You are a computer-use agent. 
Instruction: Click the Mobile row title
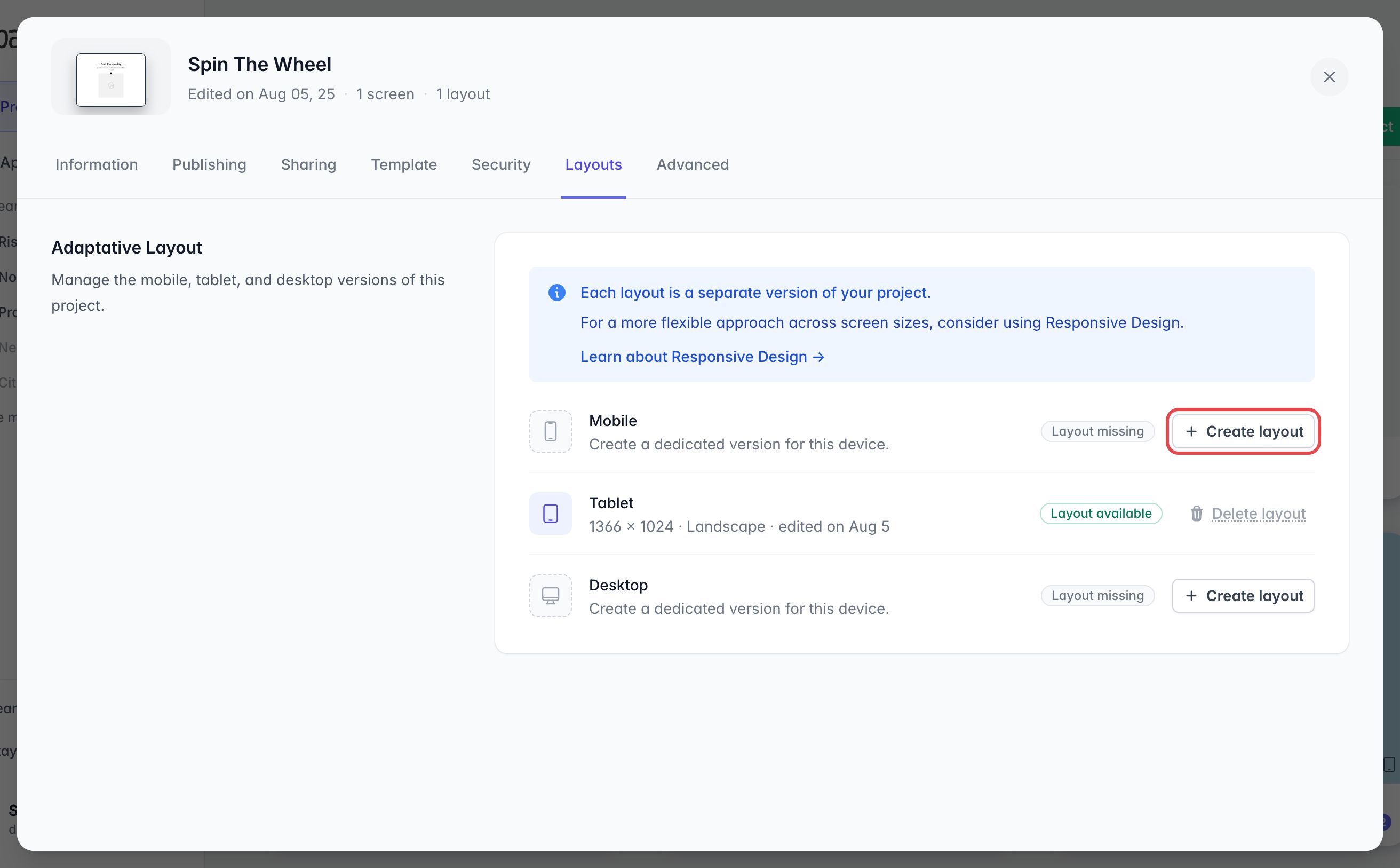tap(613, 421)
